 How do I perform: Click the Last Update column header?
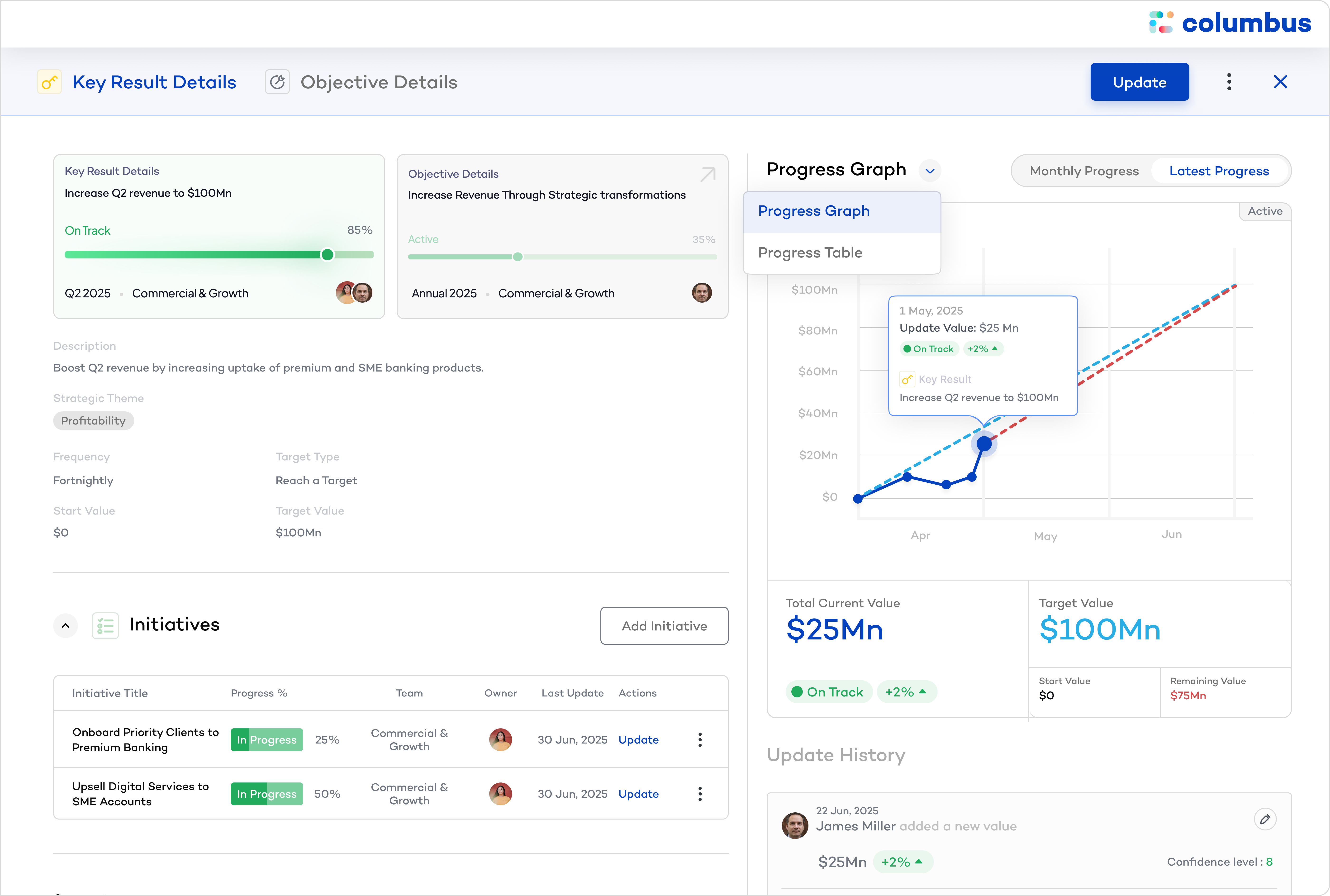[x=572, y=693]
